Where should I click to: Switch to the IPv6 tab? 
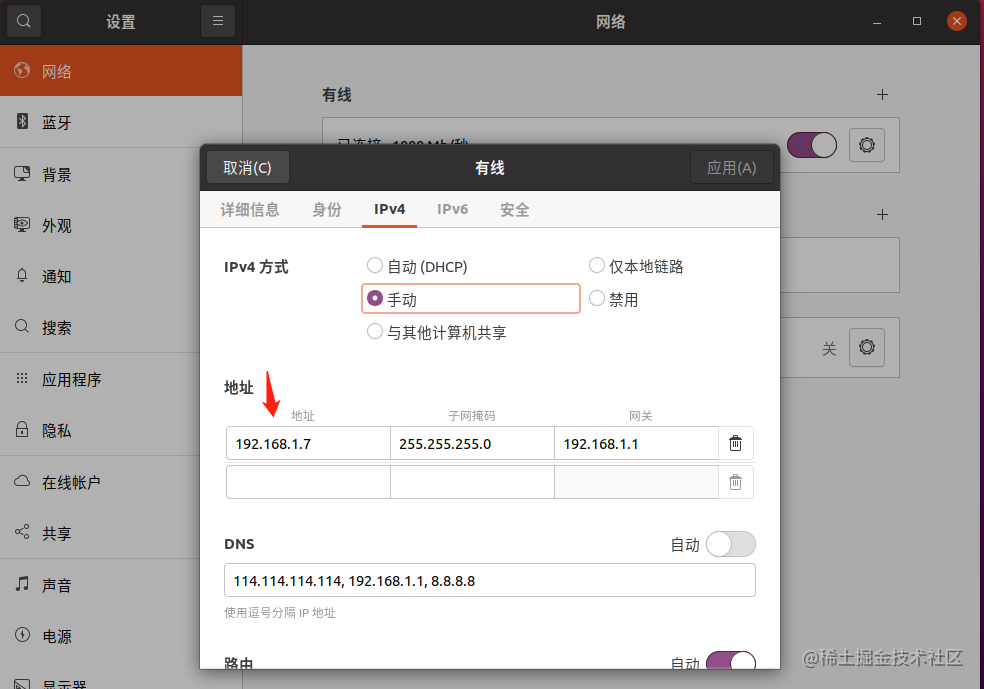coord(452,210)
